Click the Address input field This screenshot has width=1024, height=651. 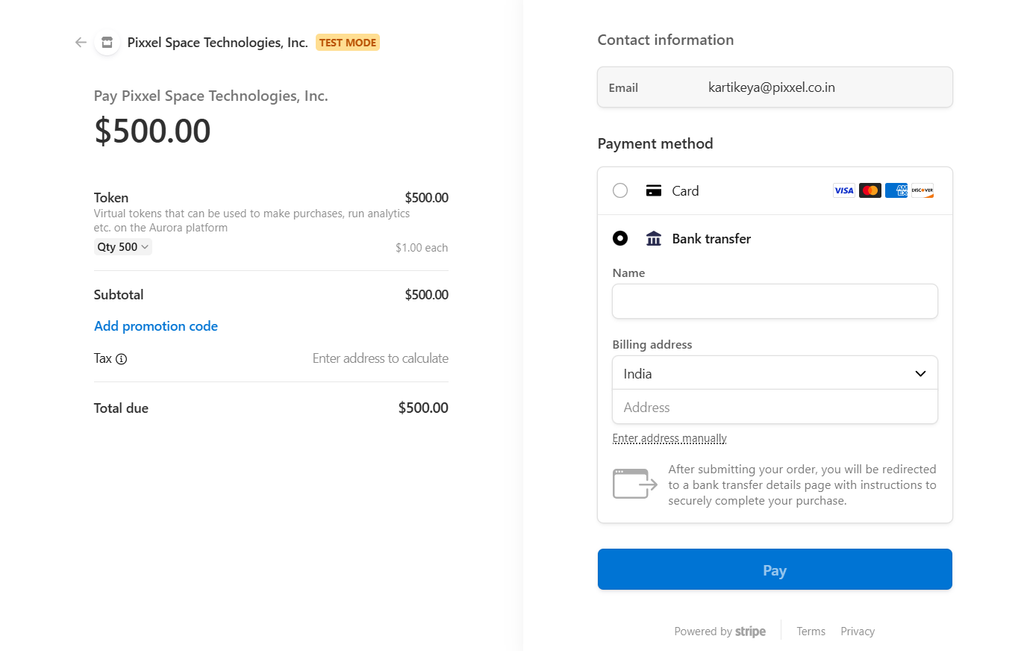775,407
